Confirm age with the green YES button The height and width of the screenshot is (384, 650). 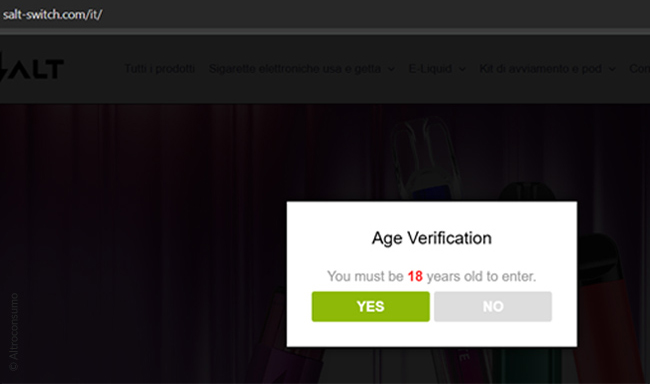point(371,306)
